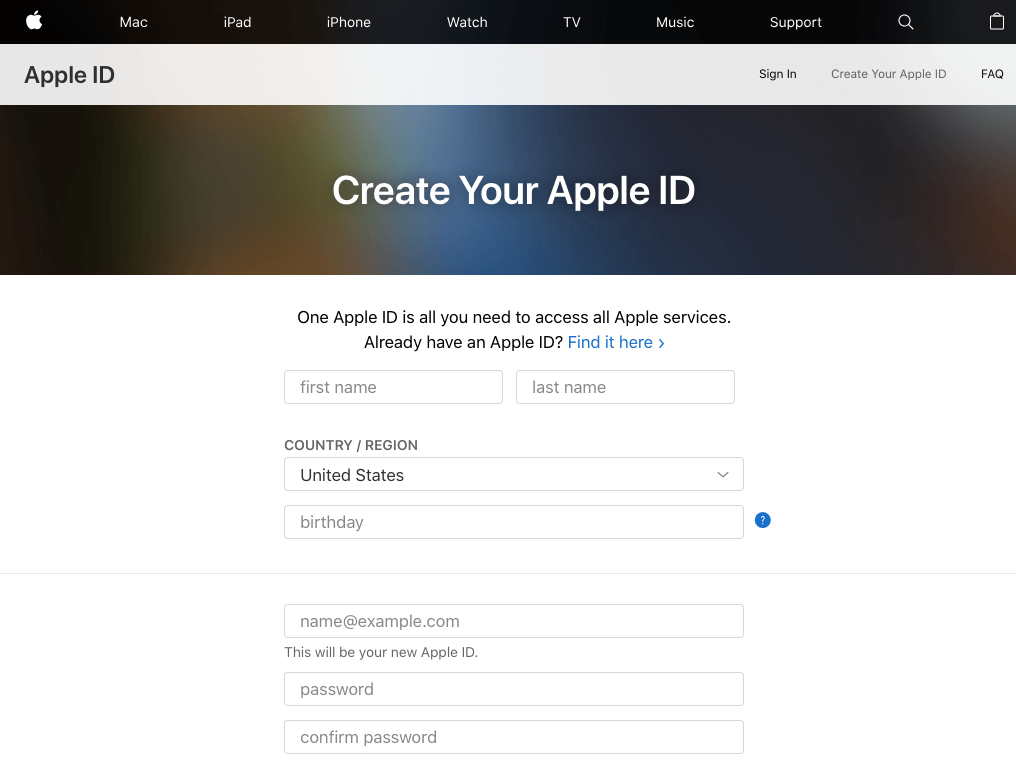Go to the Support page
This screenshot has width=1016, height=764.
coord(796,22)
